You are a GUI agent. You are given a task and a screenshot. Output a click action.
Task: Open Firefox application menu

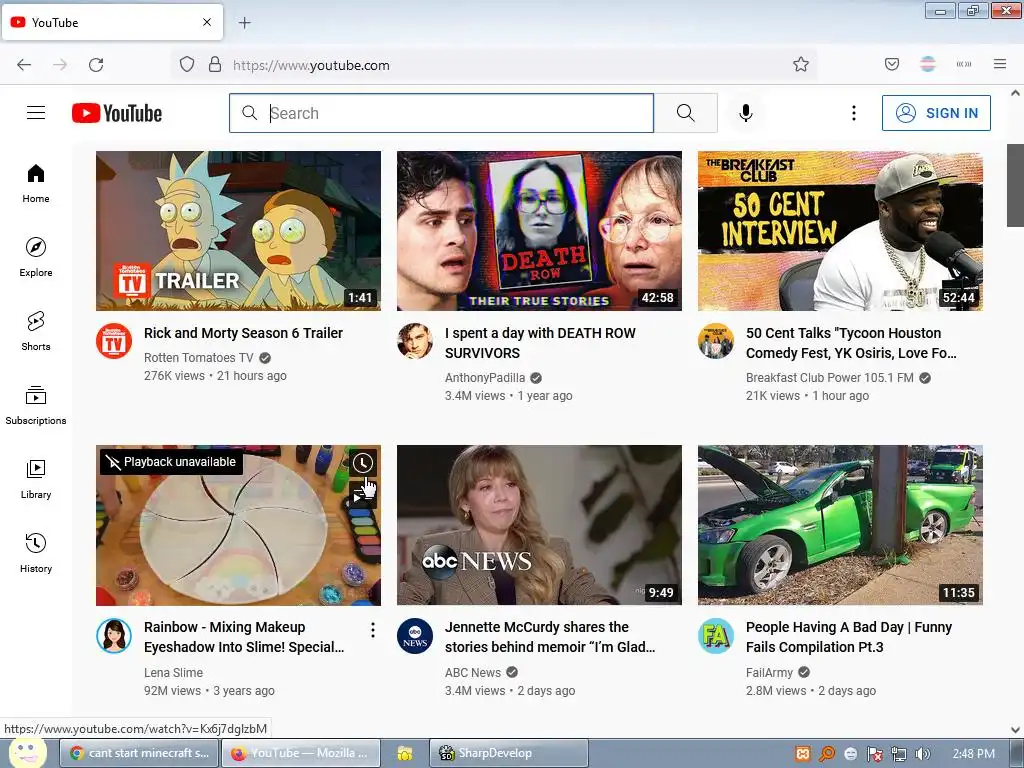pyautogui.click(x=1000, y=64)
